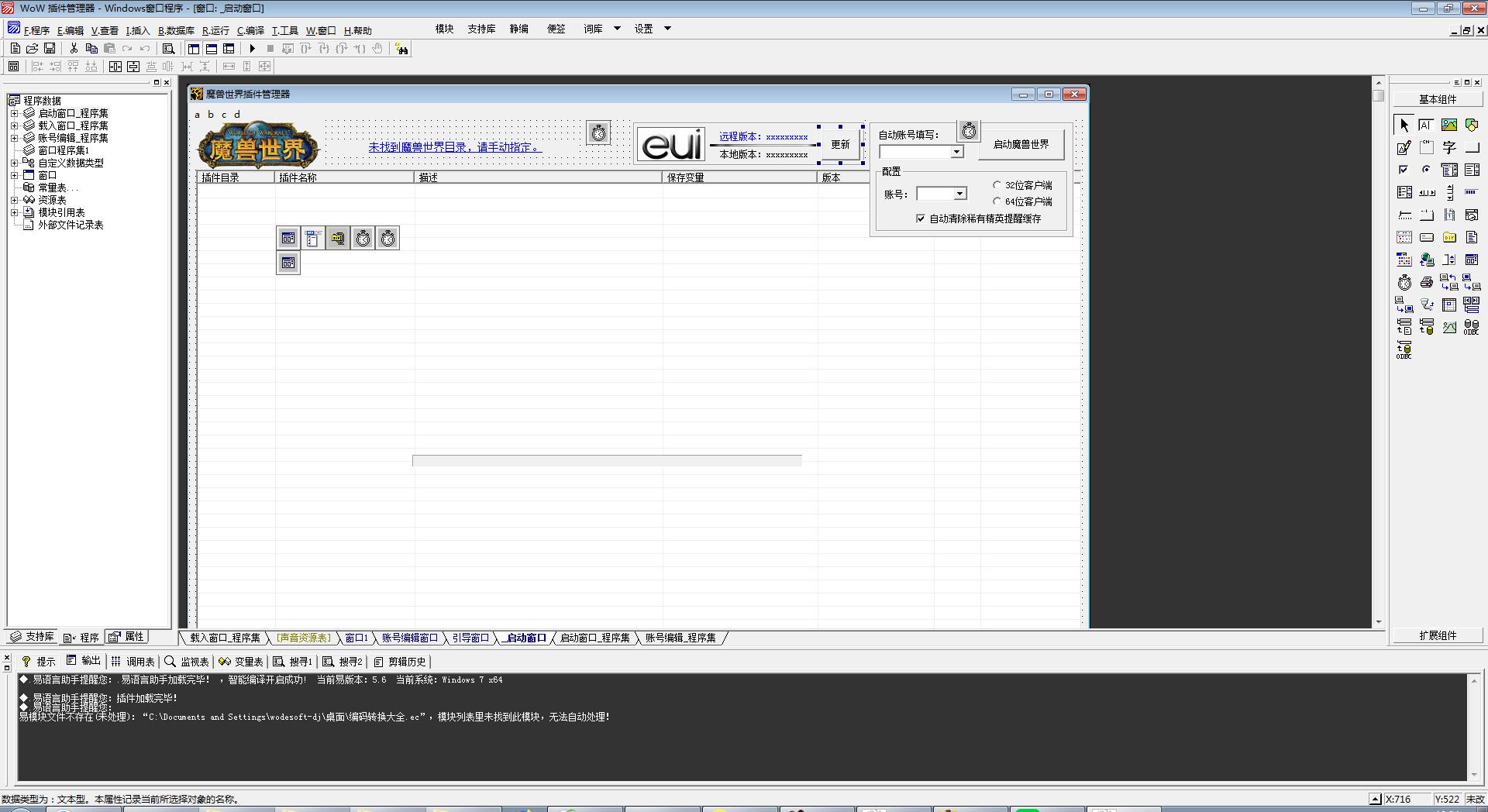1488x812 pixels.
Task: Expand 启动窗口_程序集 tree node
Action: pos(14,113)
